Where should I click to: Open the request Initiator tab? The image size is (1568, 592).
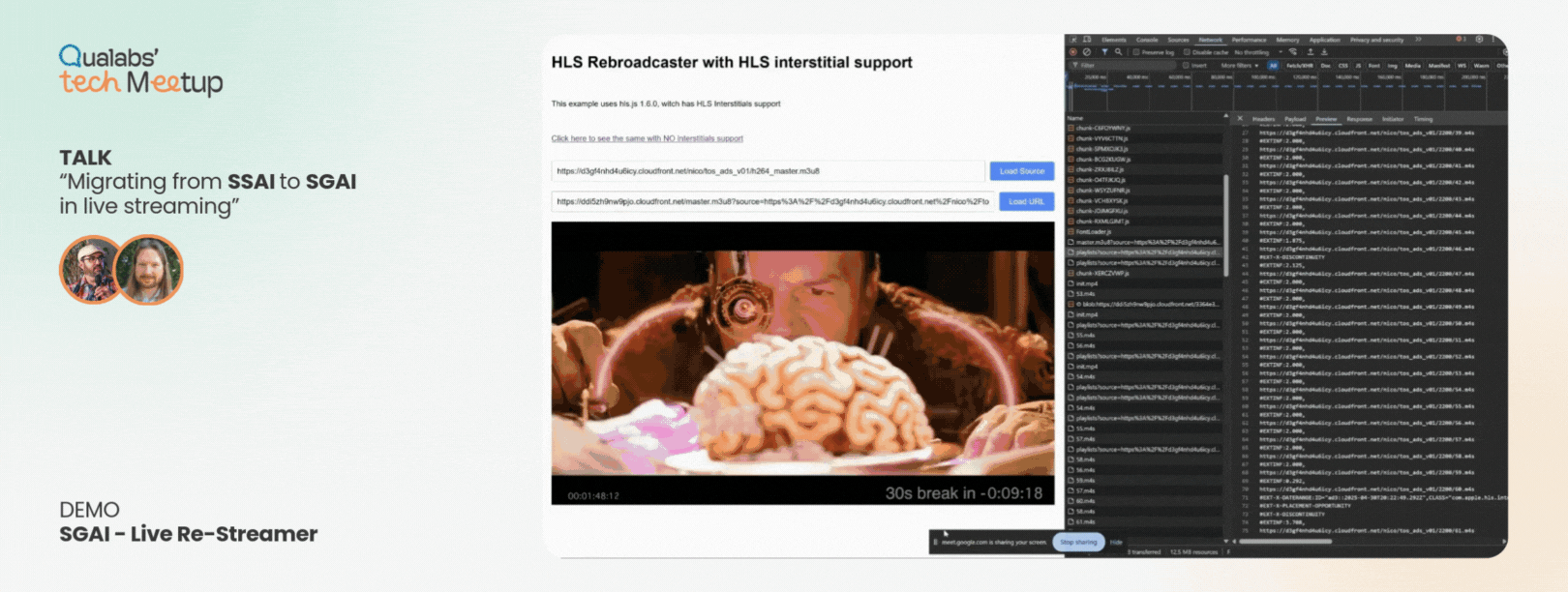pos(1393,119)
